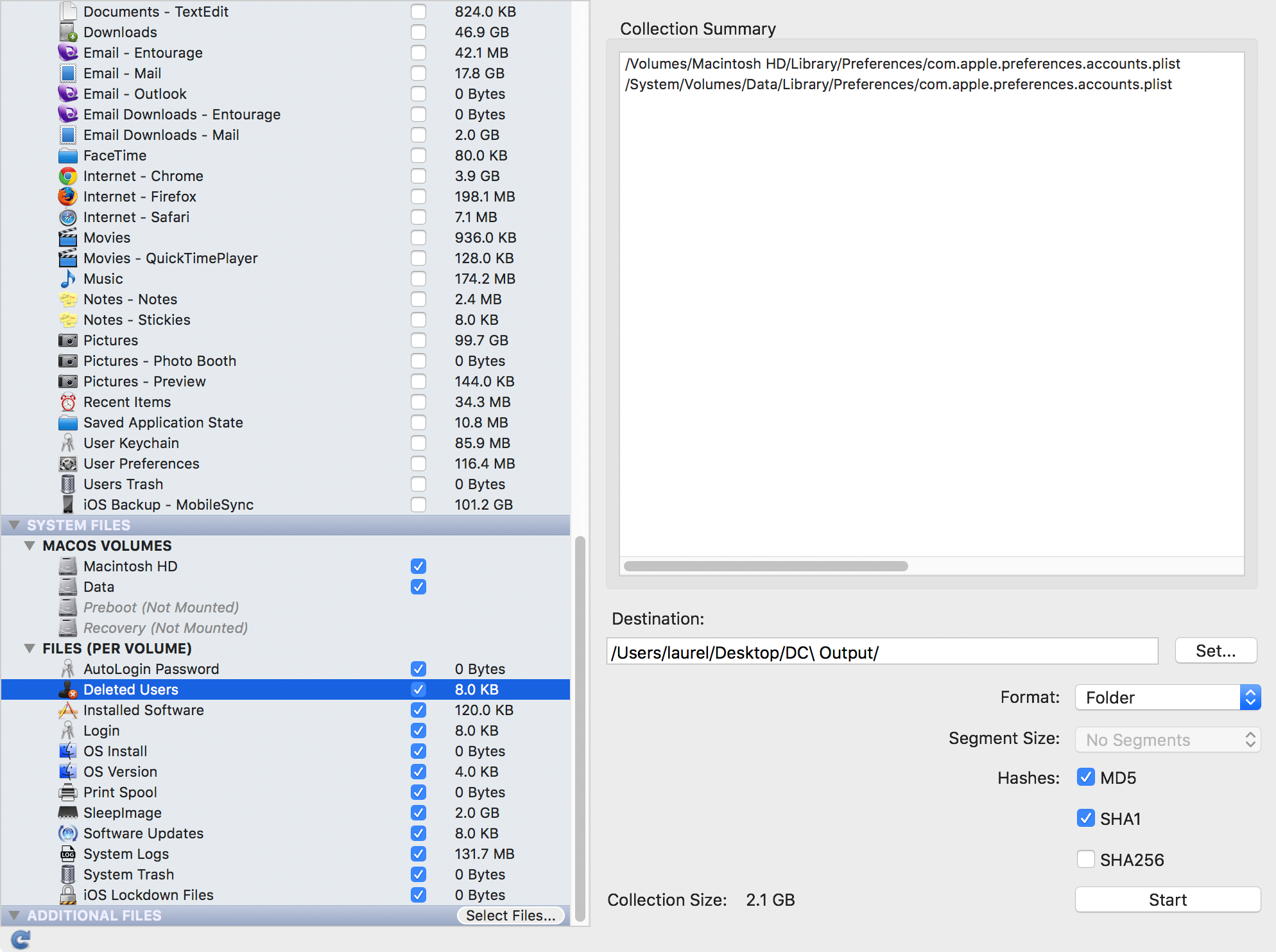1276x952 pixels.
Task: Click the Music note icon
Action: tap(68, 279)
